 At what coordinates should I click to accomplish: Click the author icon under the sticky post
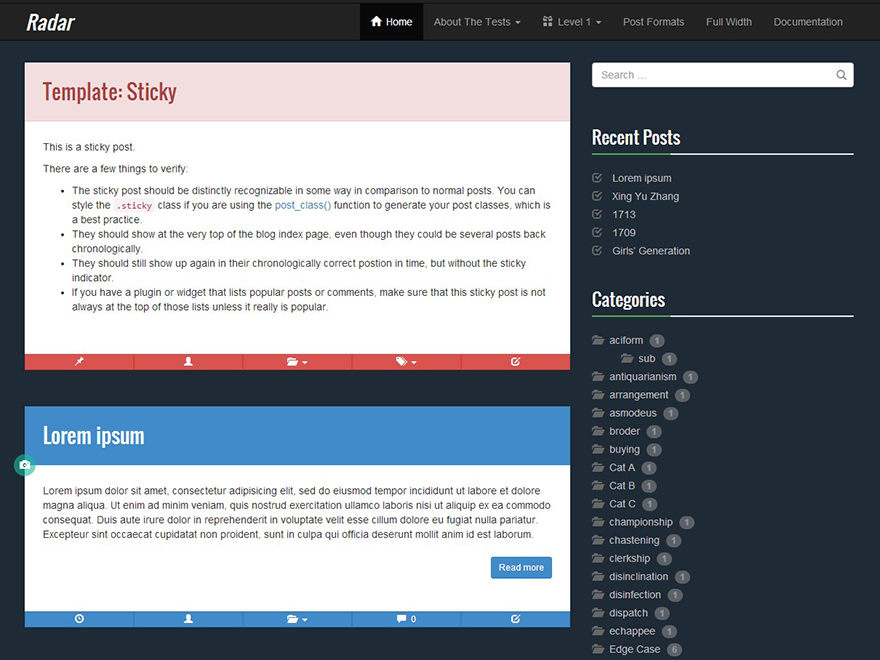[188, 362]
